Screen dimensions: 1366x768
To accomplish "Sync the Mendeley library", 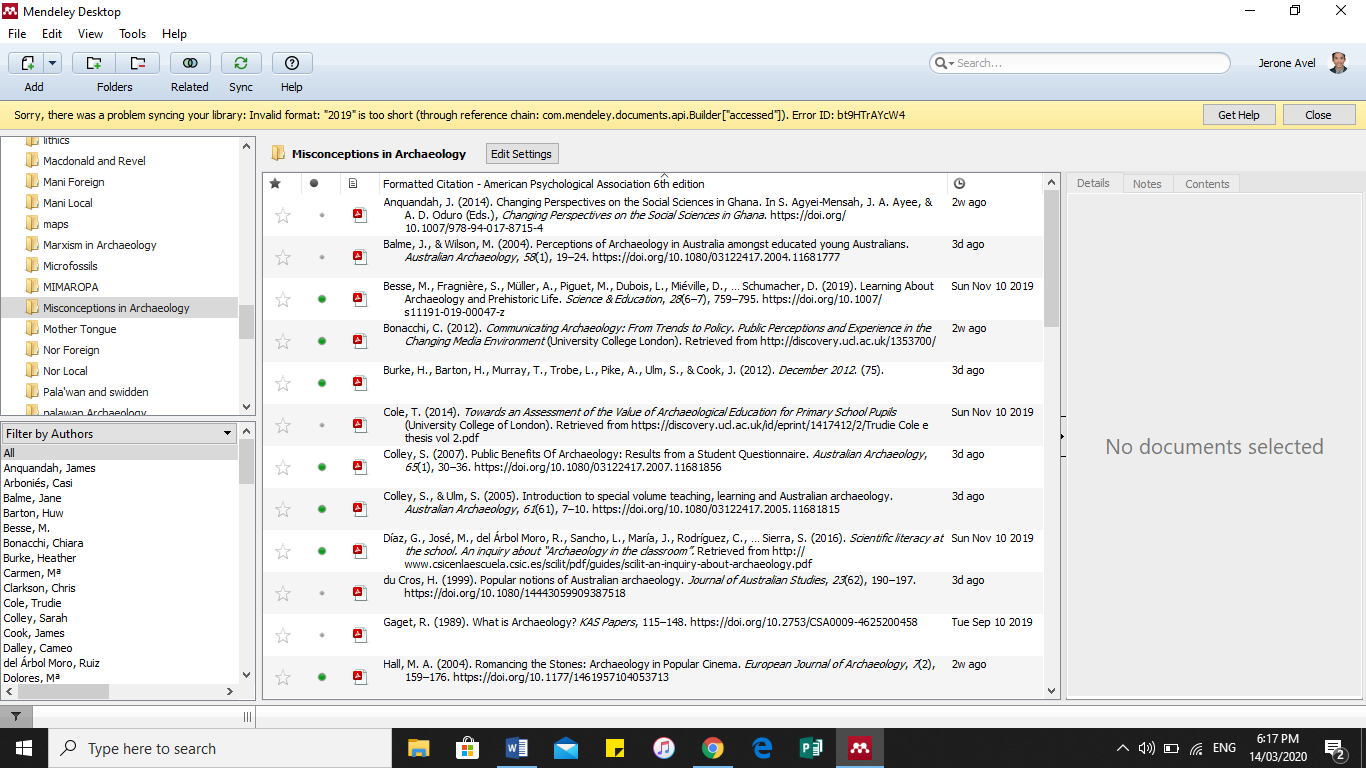I will click(x=241, y=62).
